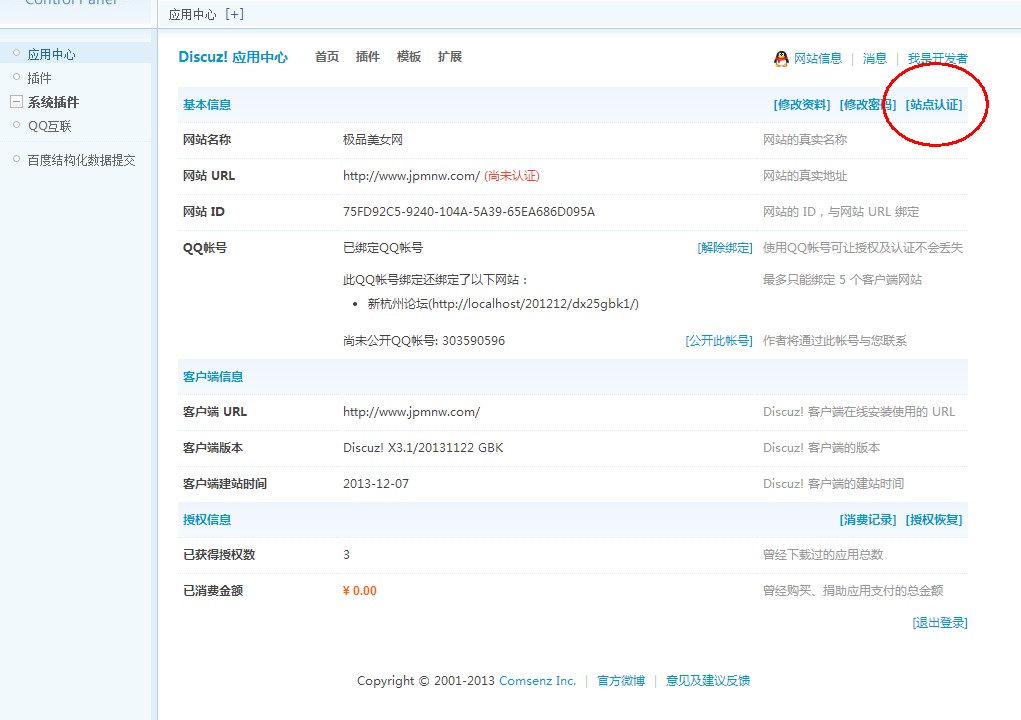Open the 模板 tab
1021x720 pixels.
tap(409, 57)
